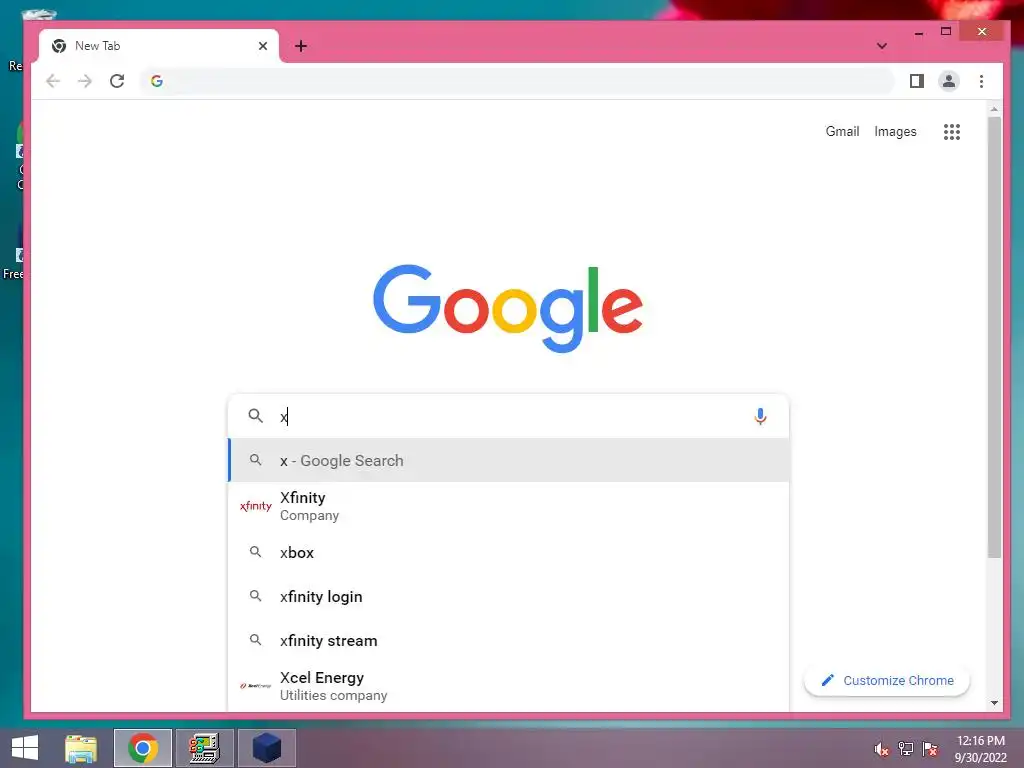The image size is (1024, 768).
Task: Click the Google icon in address bar
Action: [x=157, y=81]
